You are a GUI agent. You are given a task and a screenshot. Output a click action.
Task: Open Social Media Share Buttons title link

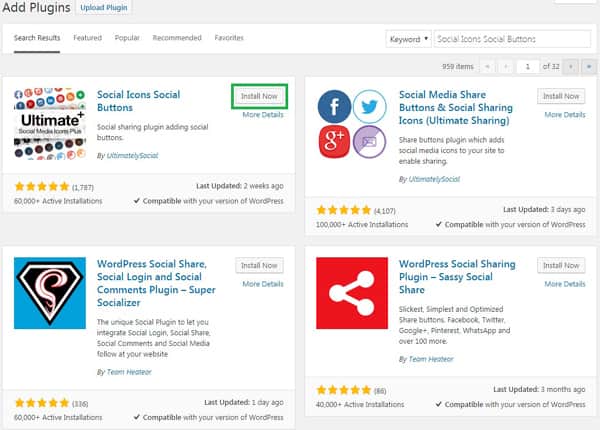(x=456, y=108)
